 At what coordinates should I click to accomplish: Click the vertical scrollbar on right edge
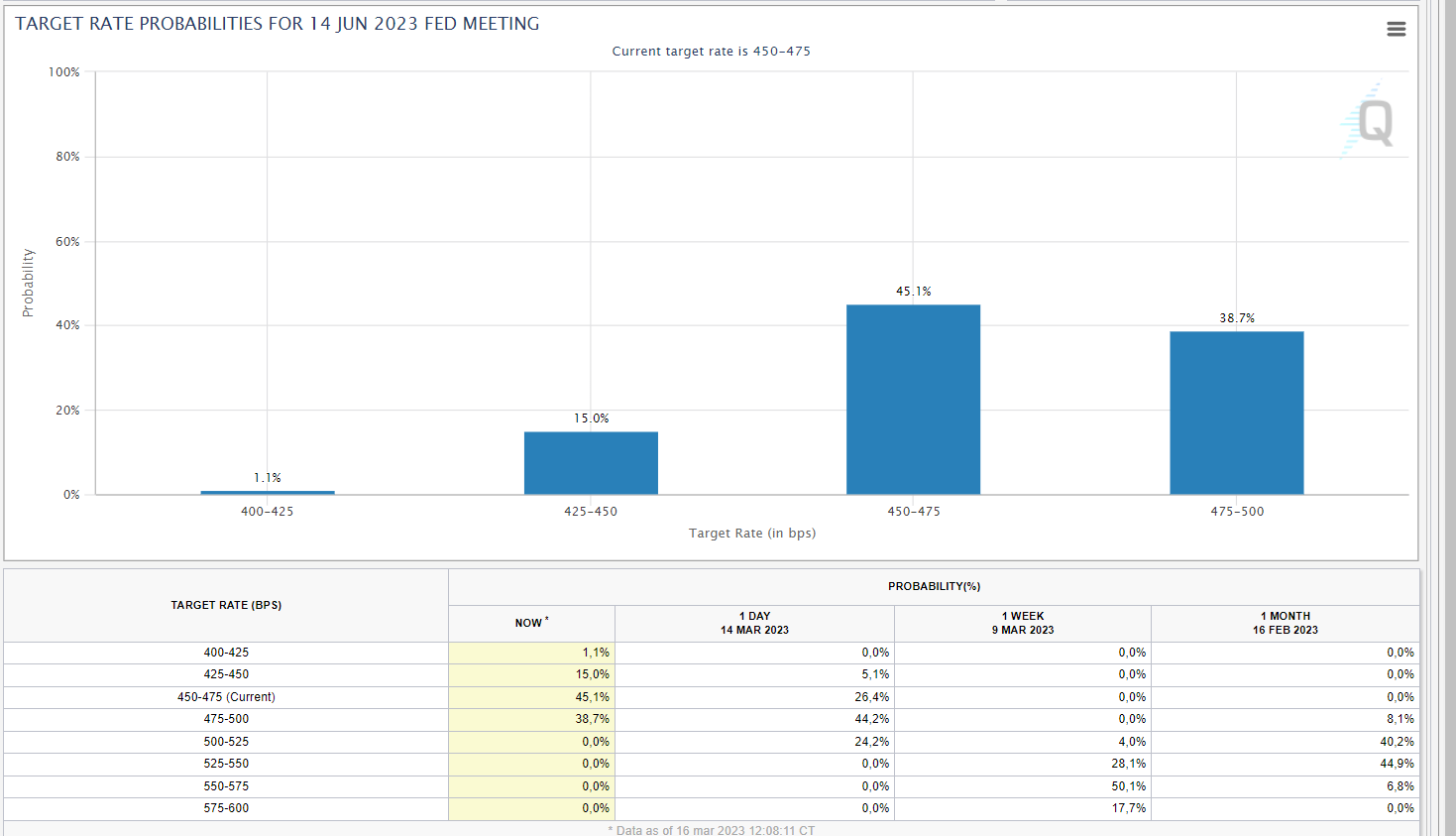[x=1446, y=397]
